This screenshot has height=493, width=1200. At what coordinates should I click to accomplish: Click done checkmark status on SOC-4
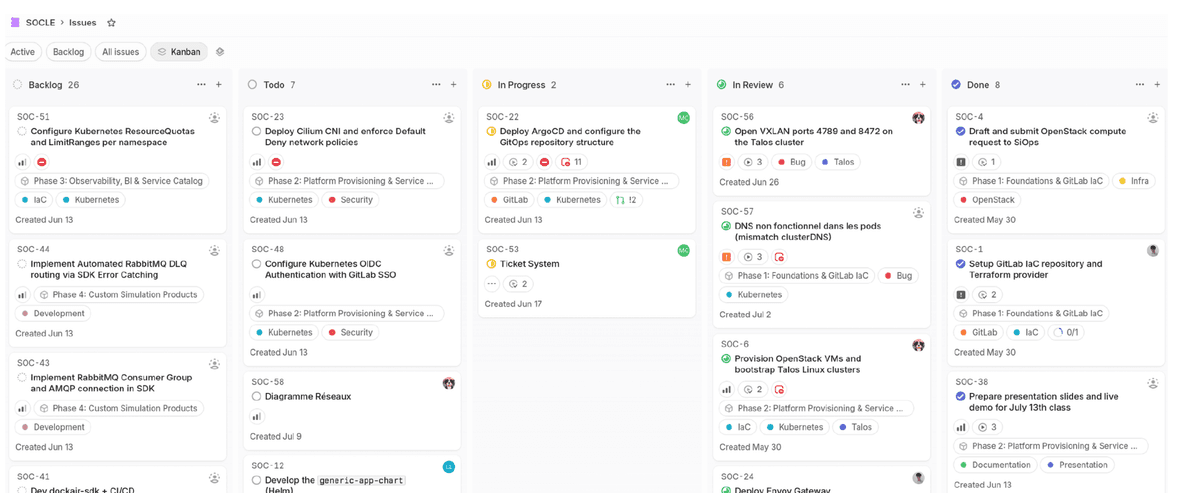pyautogui.click(x=961, y=131)
